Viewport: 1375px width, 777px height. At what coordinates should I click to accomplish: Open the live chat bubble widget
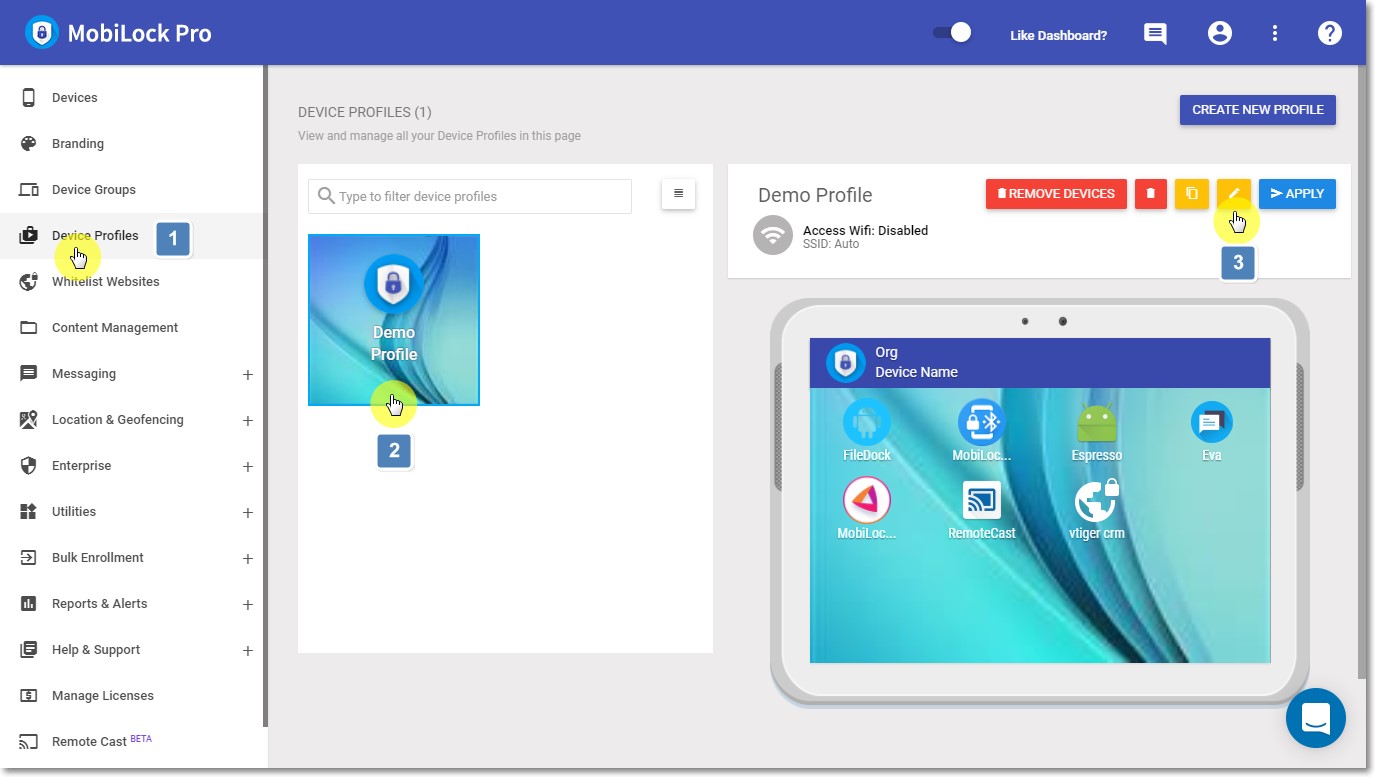(x=1316, y=718)
